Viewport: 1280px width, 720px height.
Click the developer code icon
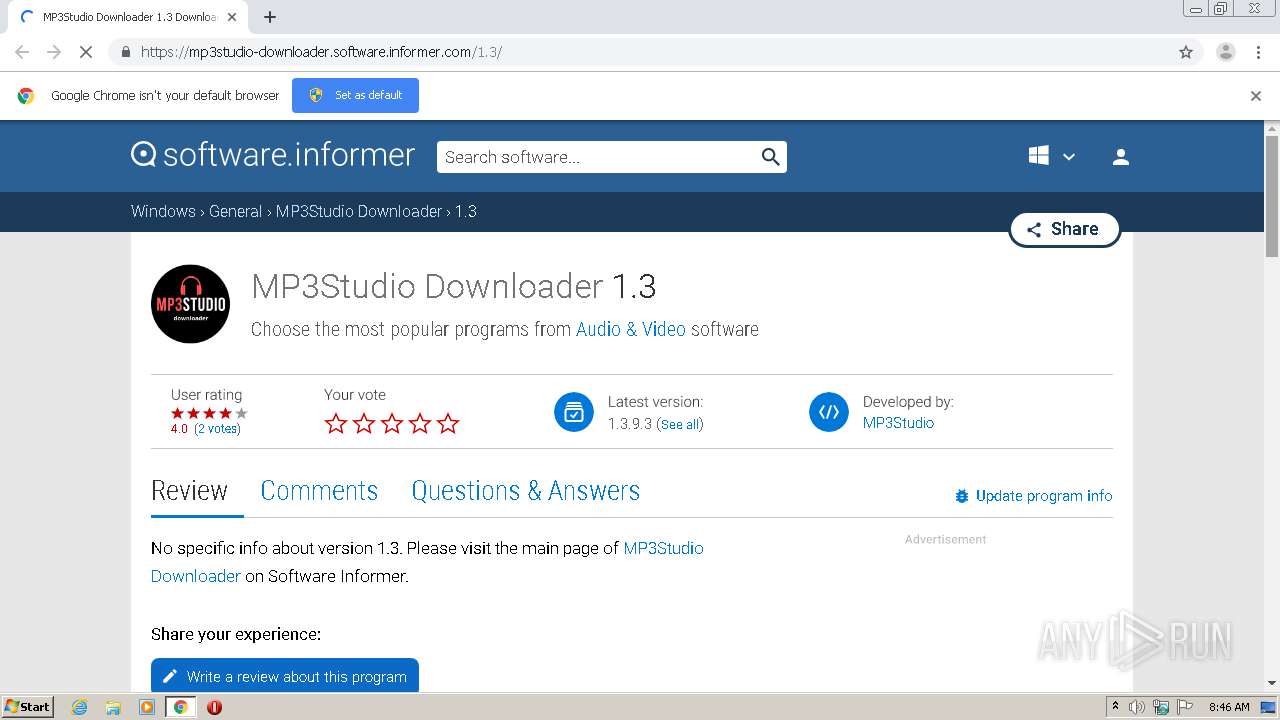pos(829,412)
